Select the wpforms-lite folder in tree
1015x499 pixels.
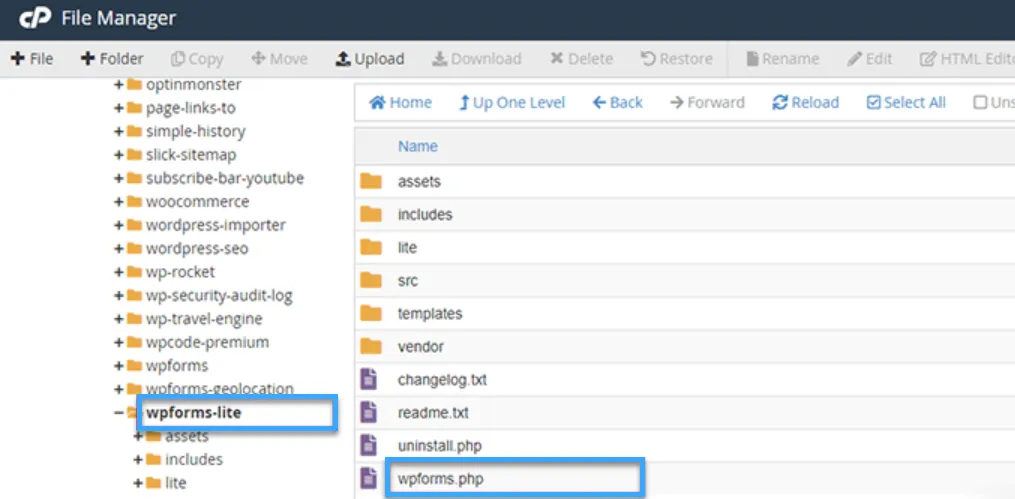[x=194, y=412]
